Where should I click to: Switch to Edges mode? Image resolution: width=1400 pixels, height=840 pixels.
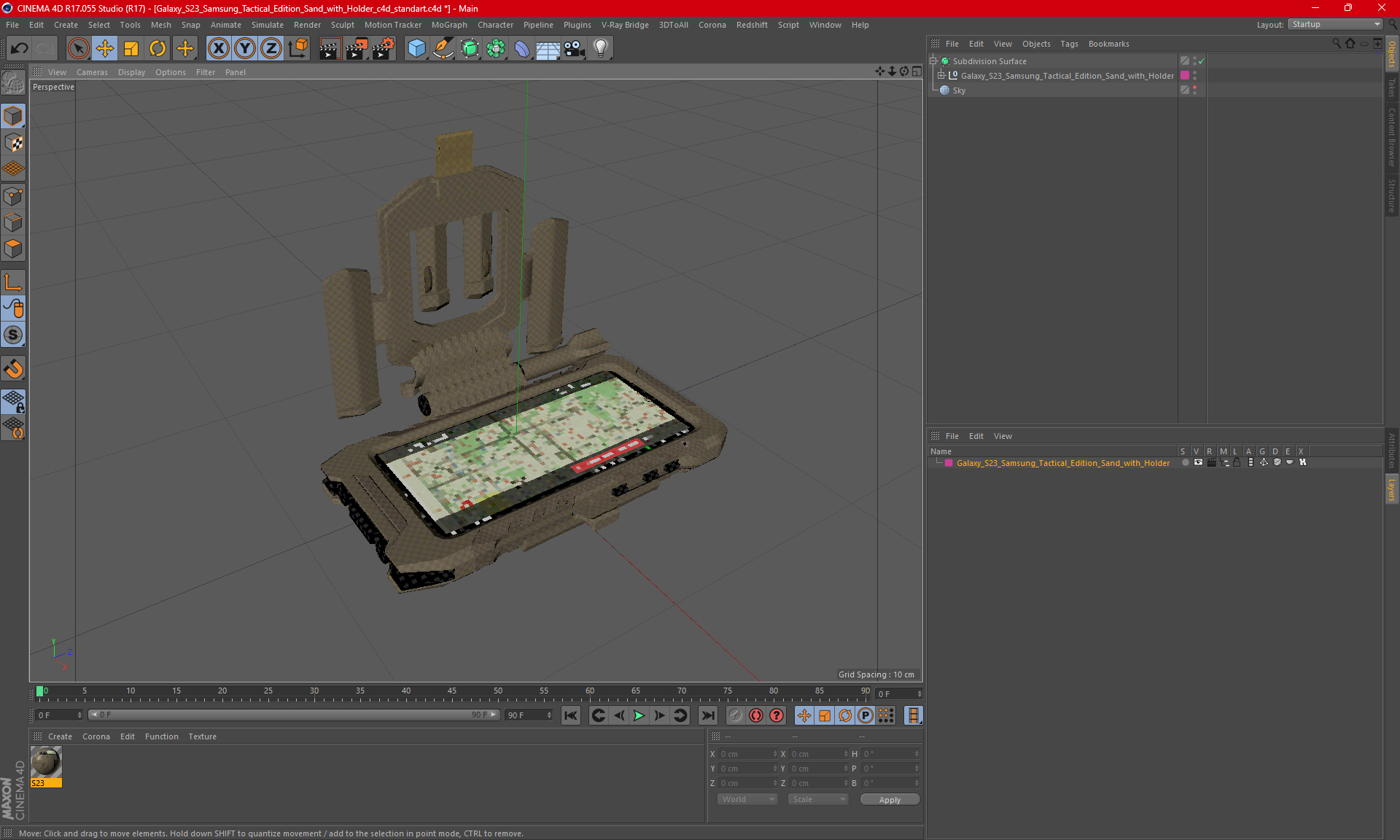click(13, 222)
